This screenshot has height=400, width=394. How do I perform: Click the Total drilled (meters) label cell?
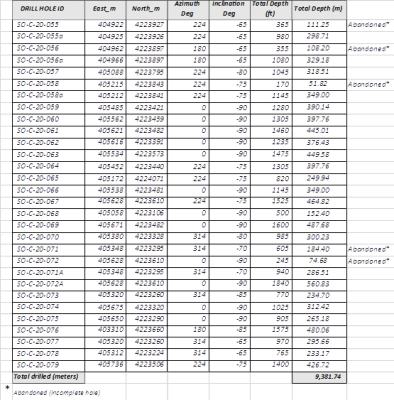coord(49,377)
